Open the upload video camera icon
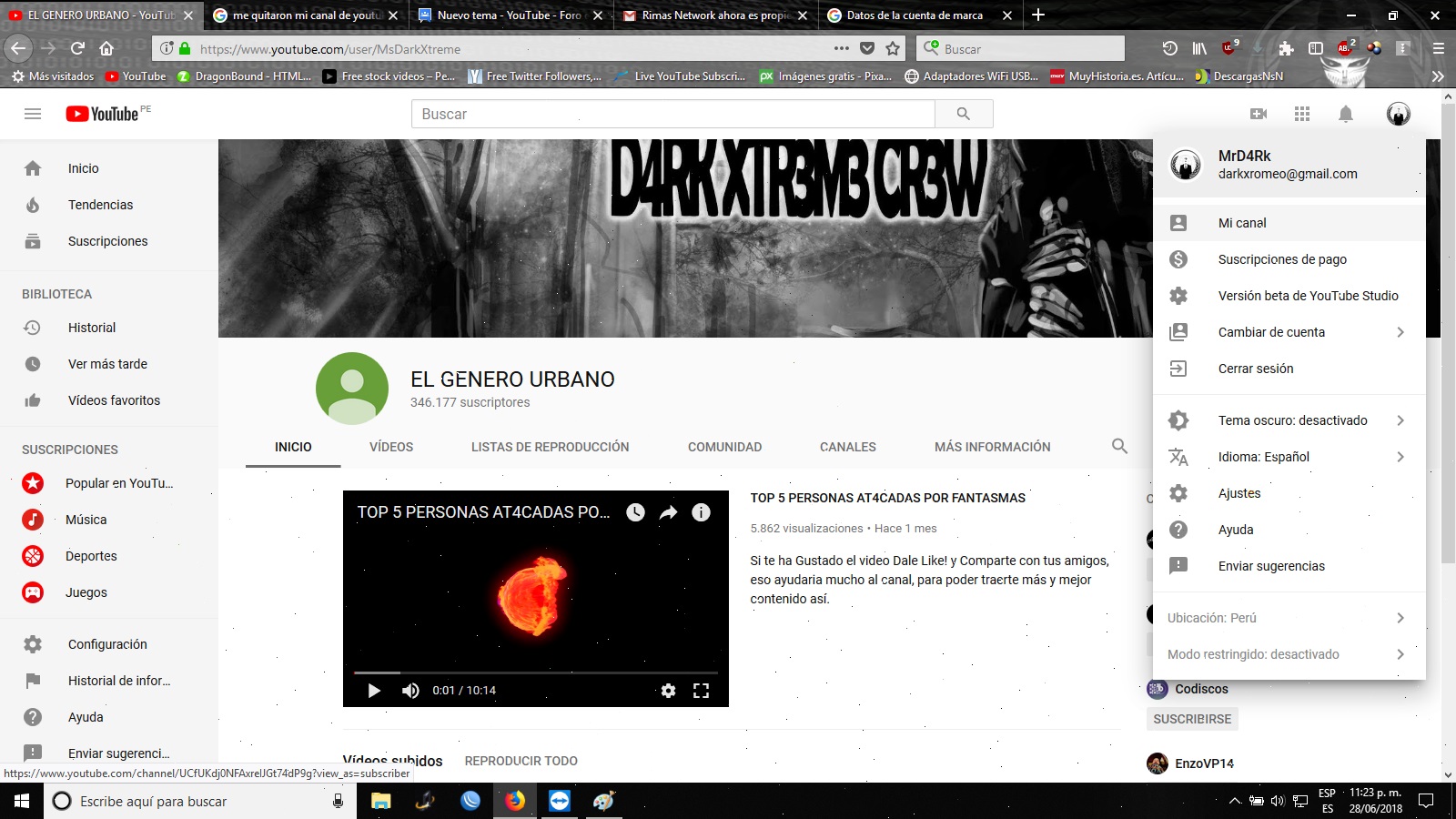This screenshot has height=819, width=1456. [1259, 114]
